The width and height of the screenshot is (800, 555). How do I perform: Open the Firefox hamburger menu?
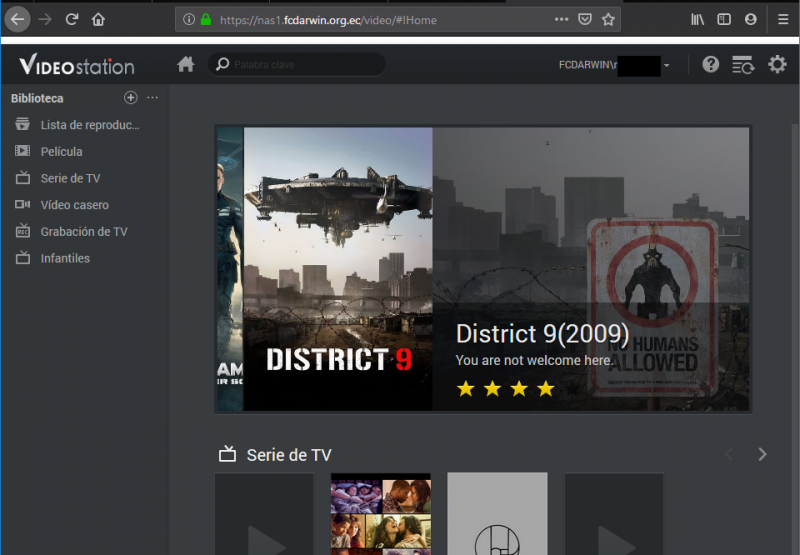tap(783, 19)
